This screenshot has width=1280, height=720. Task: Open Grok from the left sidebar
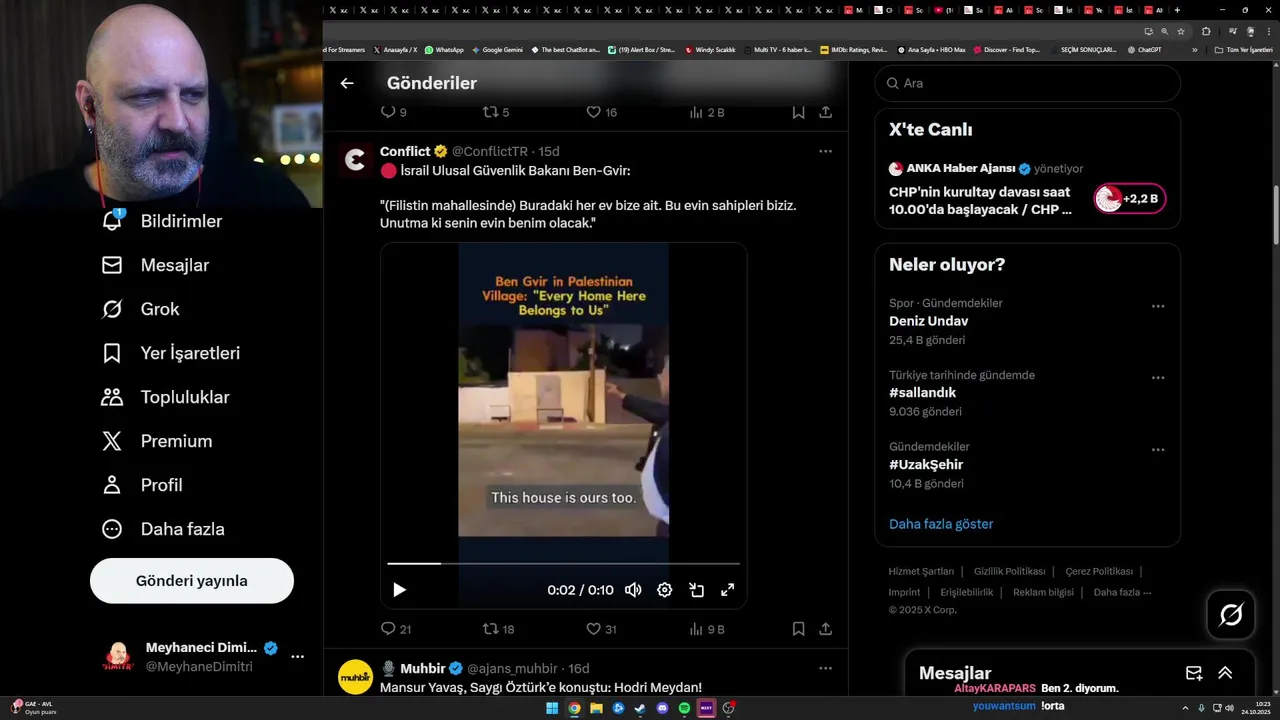tap(140, 309)
